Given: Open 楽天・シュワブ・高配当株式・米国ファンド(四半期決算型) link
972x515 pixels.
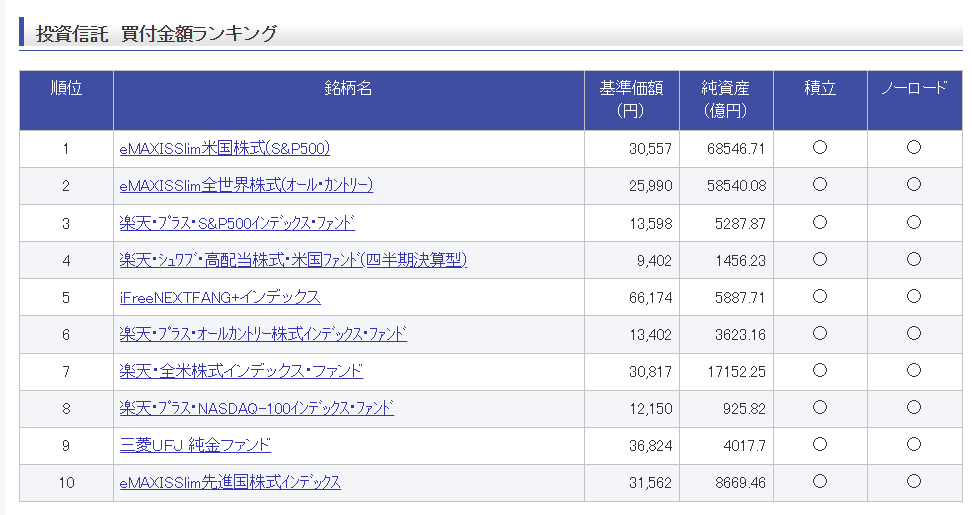Looking at the screenshot, I should (x=293, y=260).
